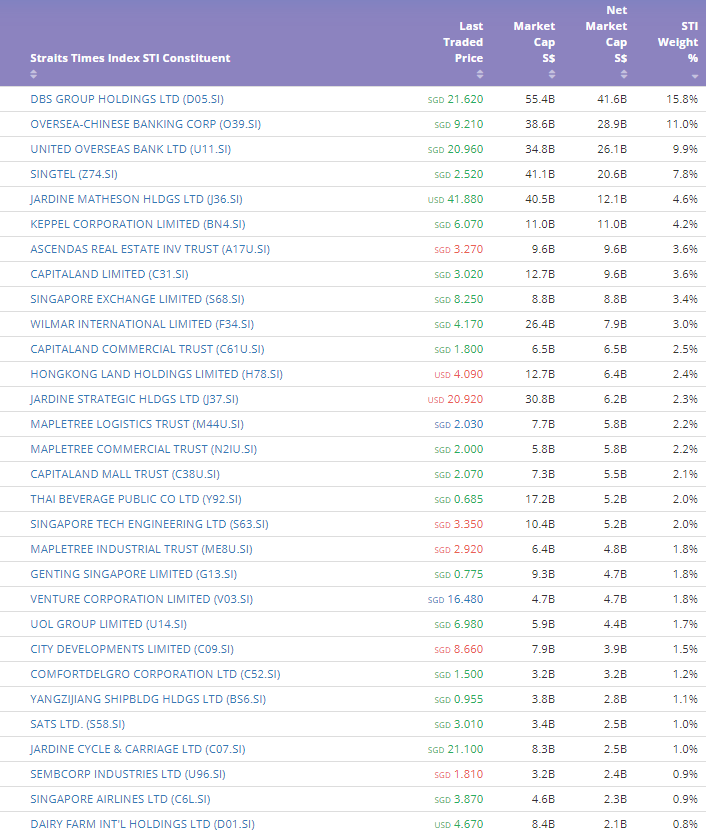Open VENTURE CORPORATION LIMITED (V03.SI)
Image resolution: width=706 pixels, height=835 pixels.
pos(142,600)
